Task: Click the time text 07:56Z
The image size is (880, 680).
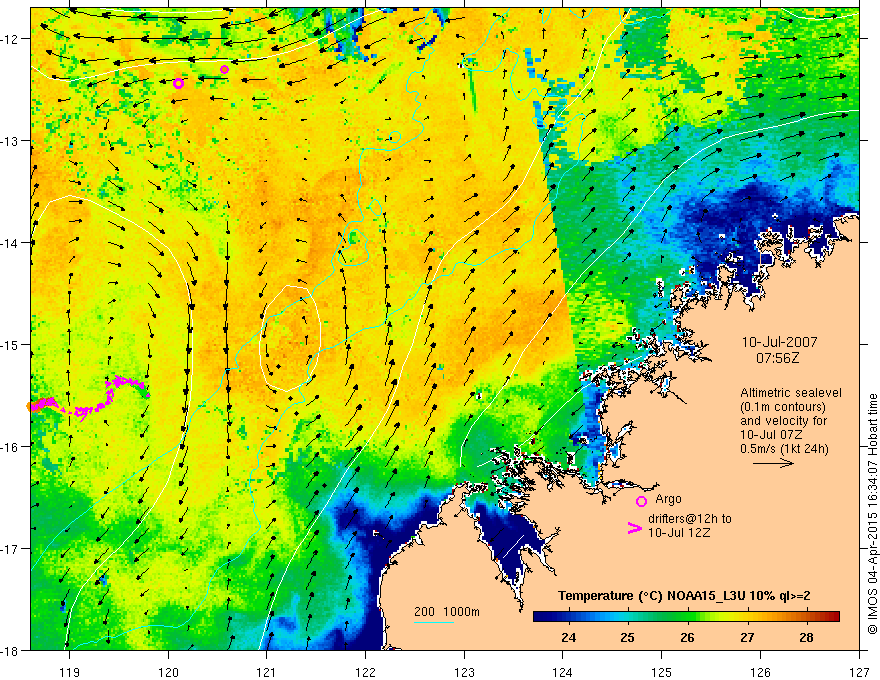Action: [x=777, y=357]
